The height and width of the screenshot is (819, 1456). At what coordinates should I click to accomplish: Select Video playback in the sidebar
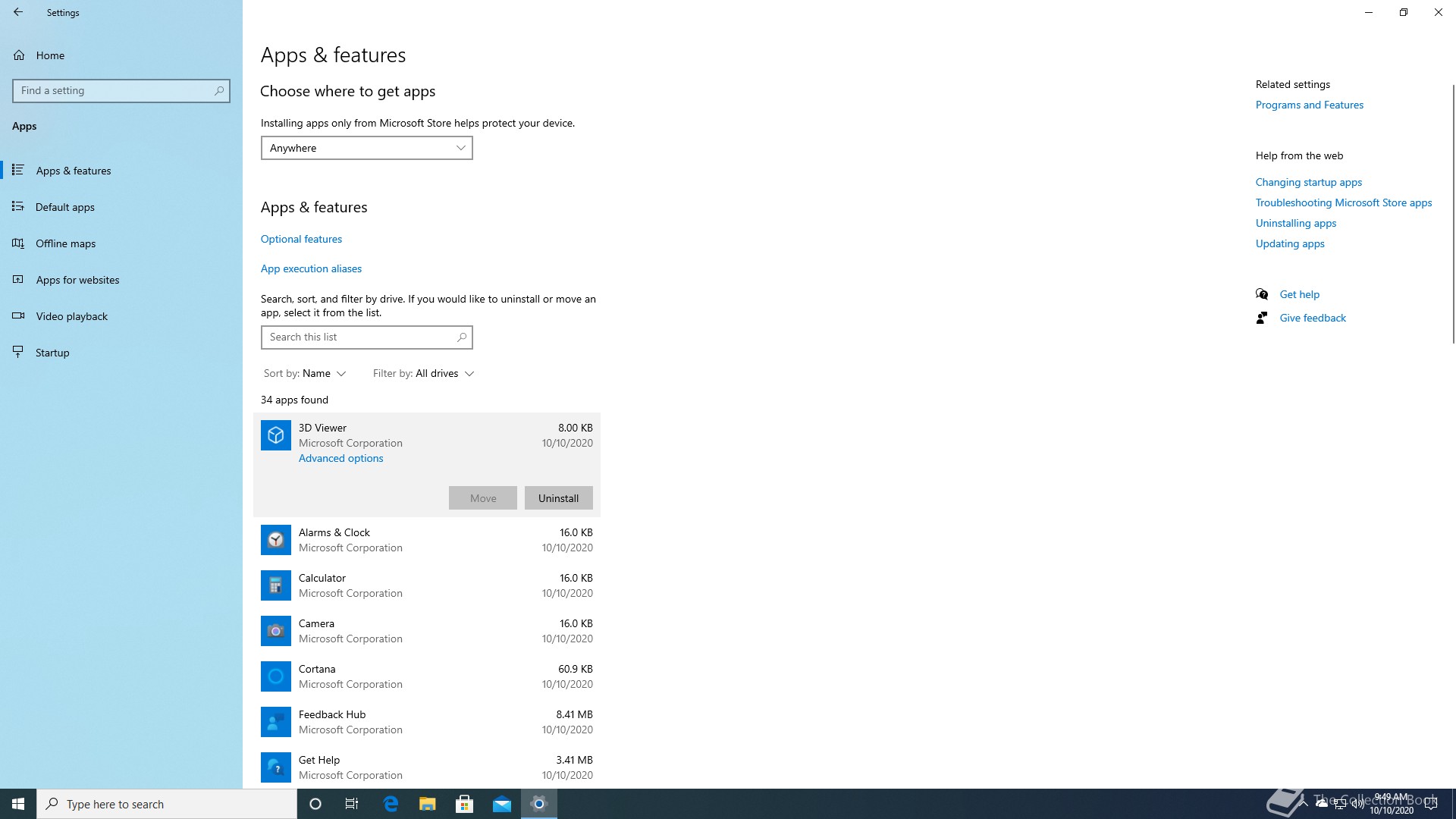pos(71,316)
